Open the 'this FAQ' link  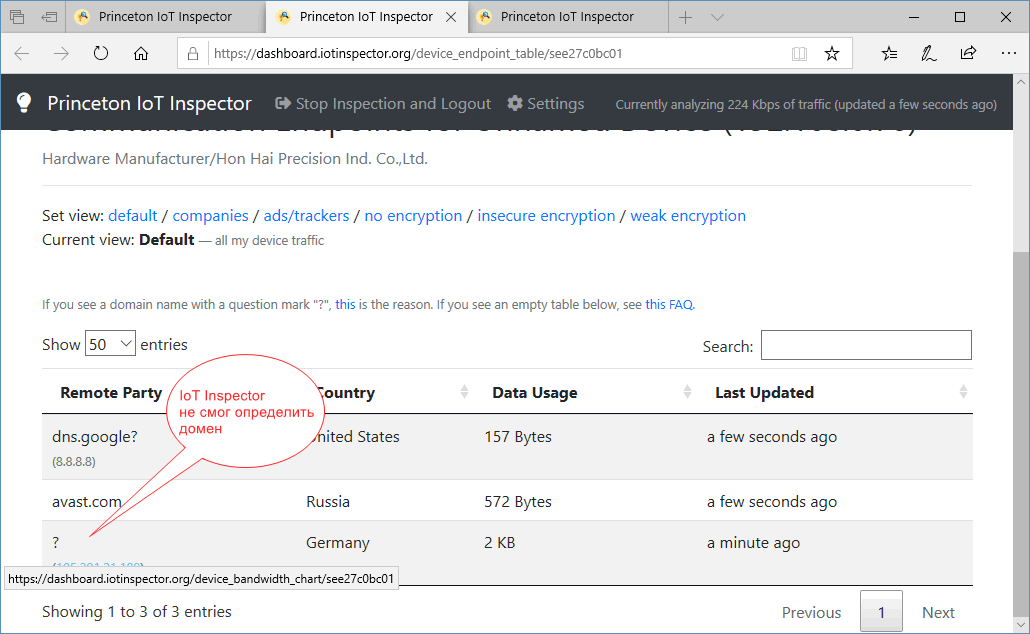coord(669,304)
